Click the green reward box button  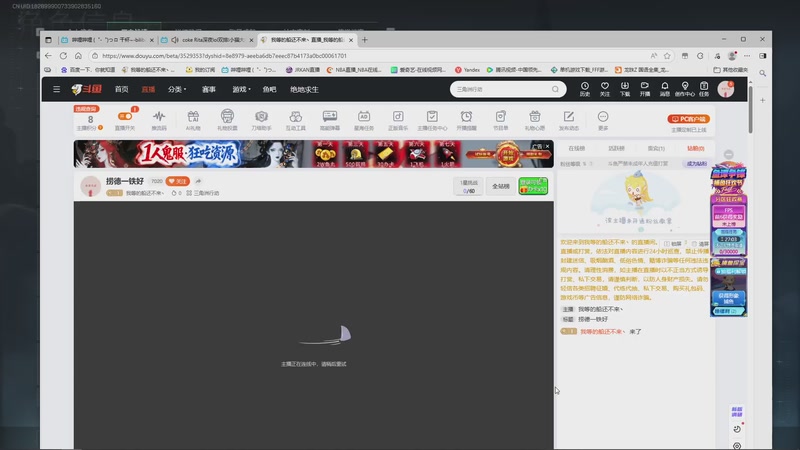click(x=533, y=186)
